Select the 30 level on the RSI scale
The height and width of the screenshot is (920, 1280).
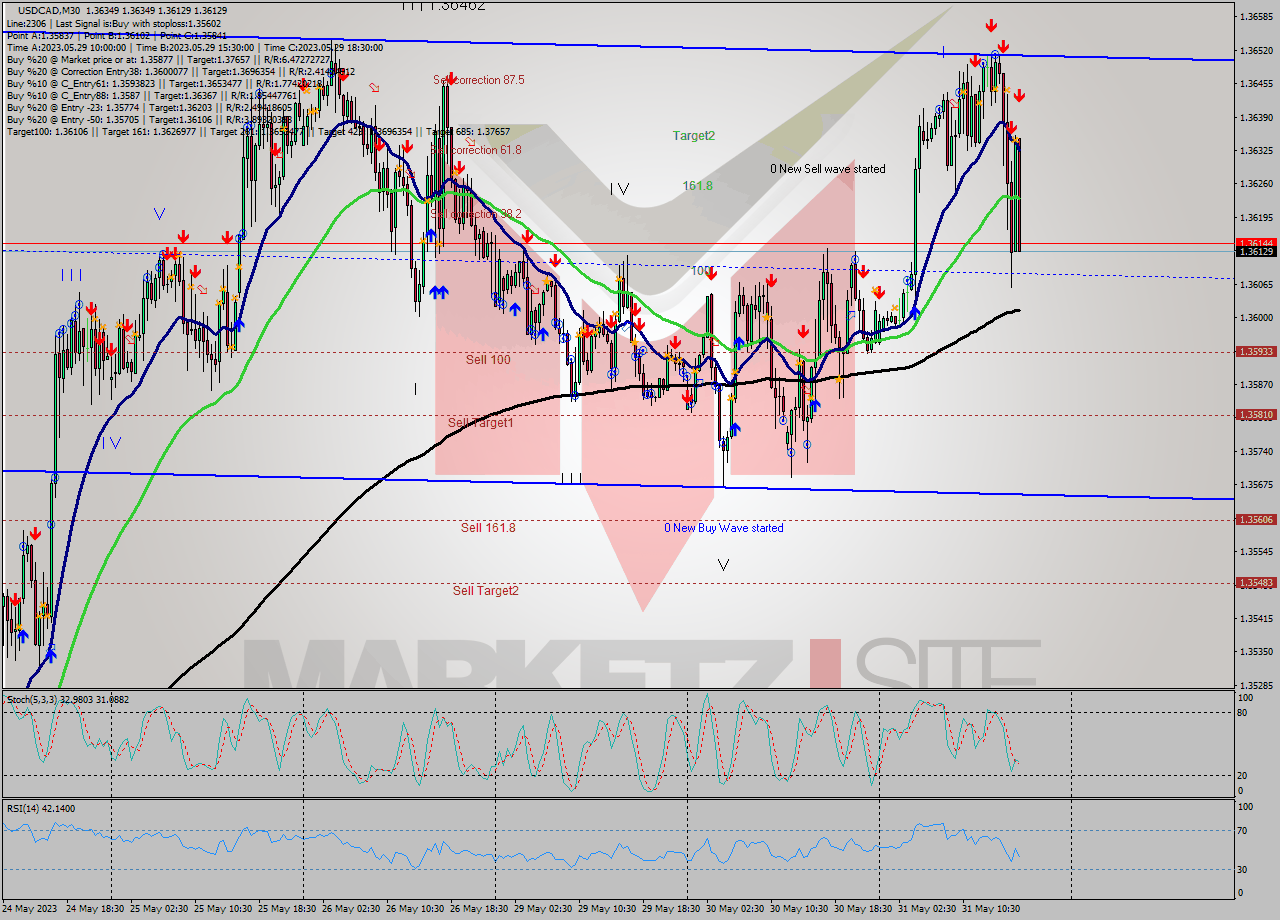tap(1243, 869)
